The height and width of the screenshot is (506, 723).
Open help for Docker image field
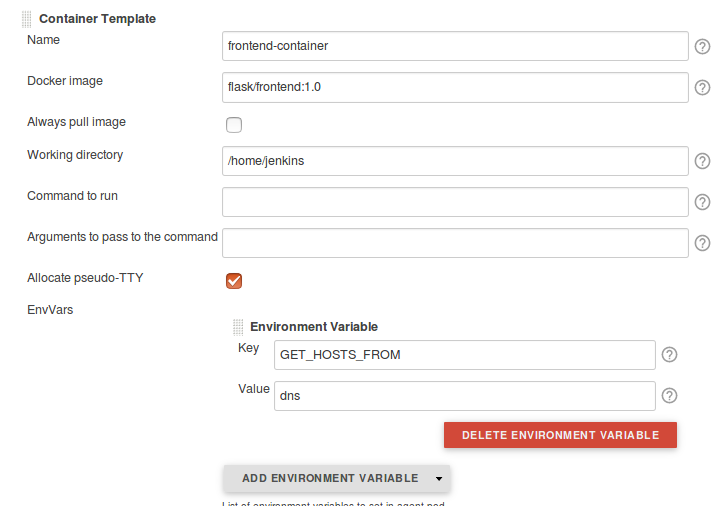pos(703,87)
